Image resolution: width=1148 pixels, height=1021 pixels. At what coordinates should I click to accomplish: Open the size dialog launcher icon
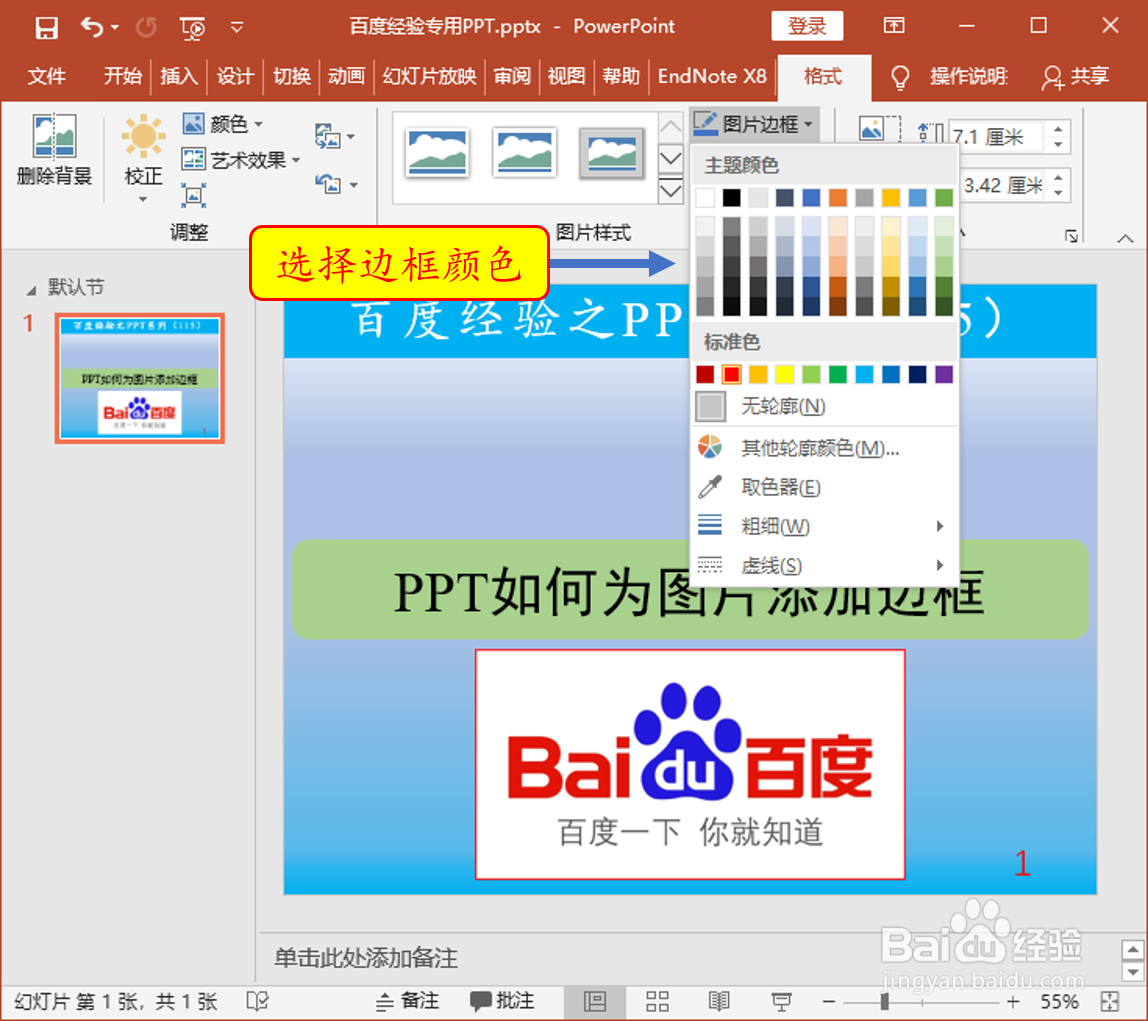pos(1071,236)
